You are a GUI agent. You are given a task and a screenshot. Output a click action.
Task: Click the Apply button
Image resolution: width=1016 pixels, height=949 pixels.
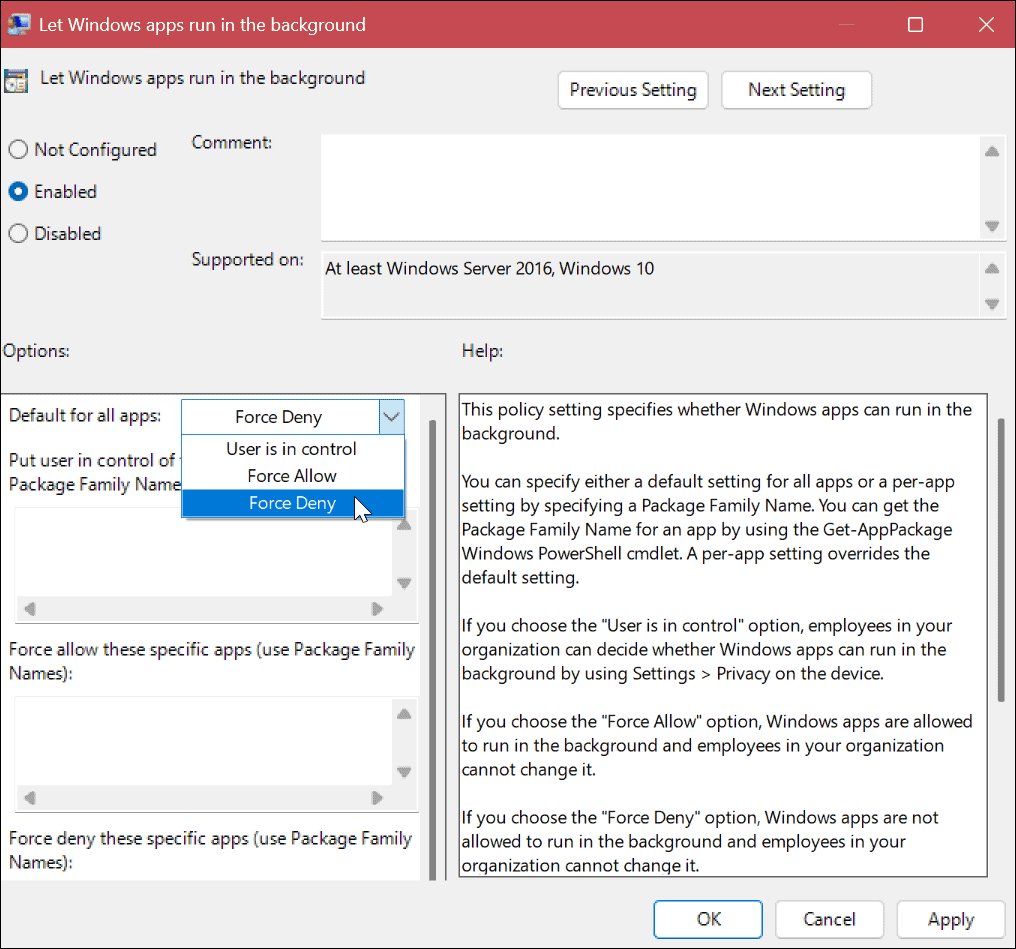(x=951, y=919)
